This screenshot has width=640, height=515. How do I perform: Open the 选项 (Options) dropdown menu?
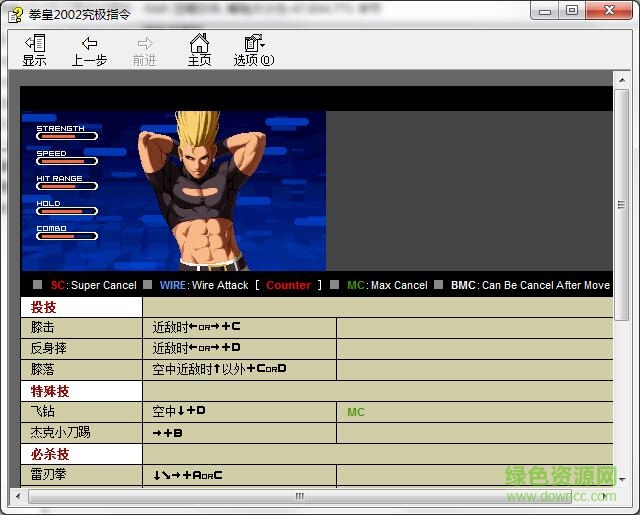pos(254,50)
